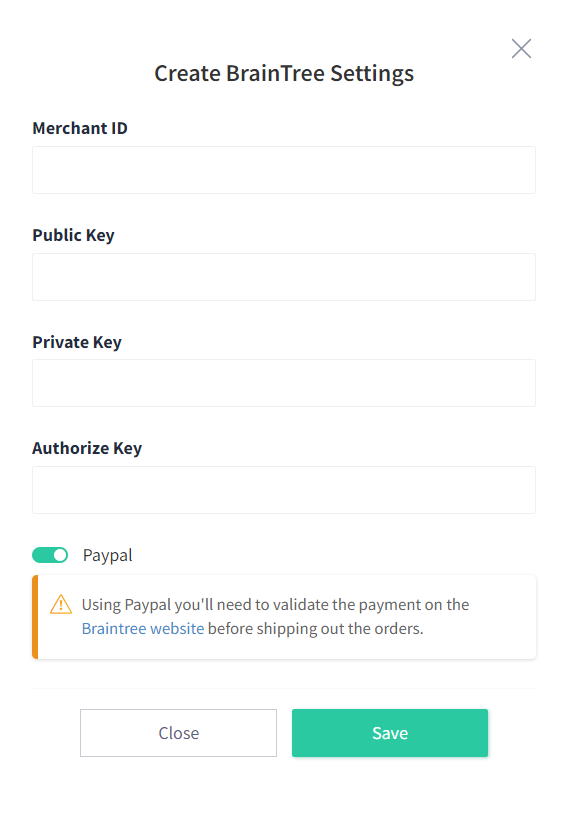Screen dimensions: 565x813
Task: Click the Merchant ID label
Action: pos(80,128)
